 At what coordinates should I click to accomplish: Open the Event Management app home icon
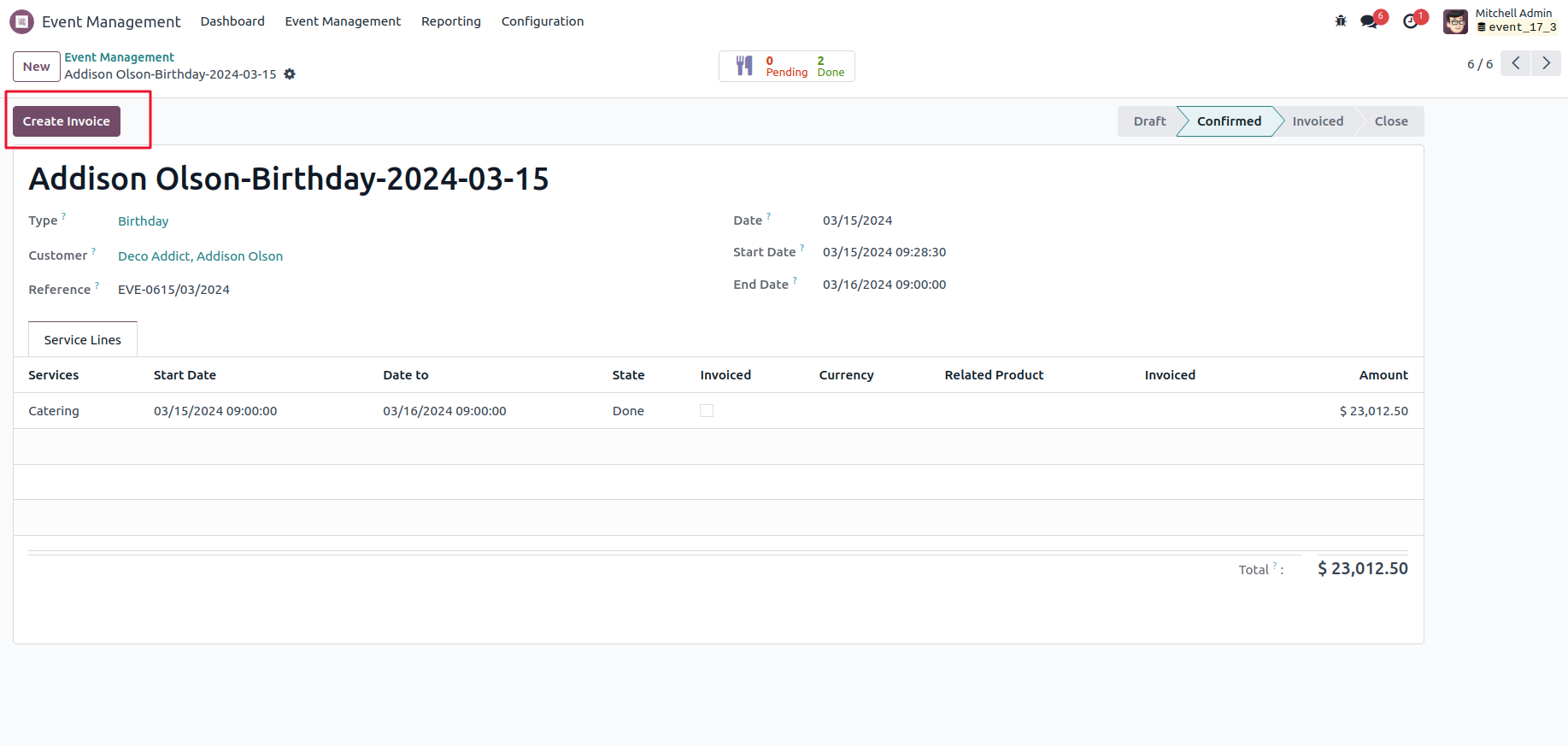coord(21,21)
